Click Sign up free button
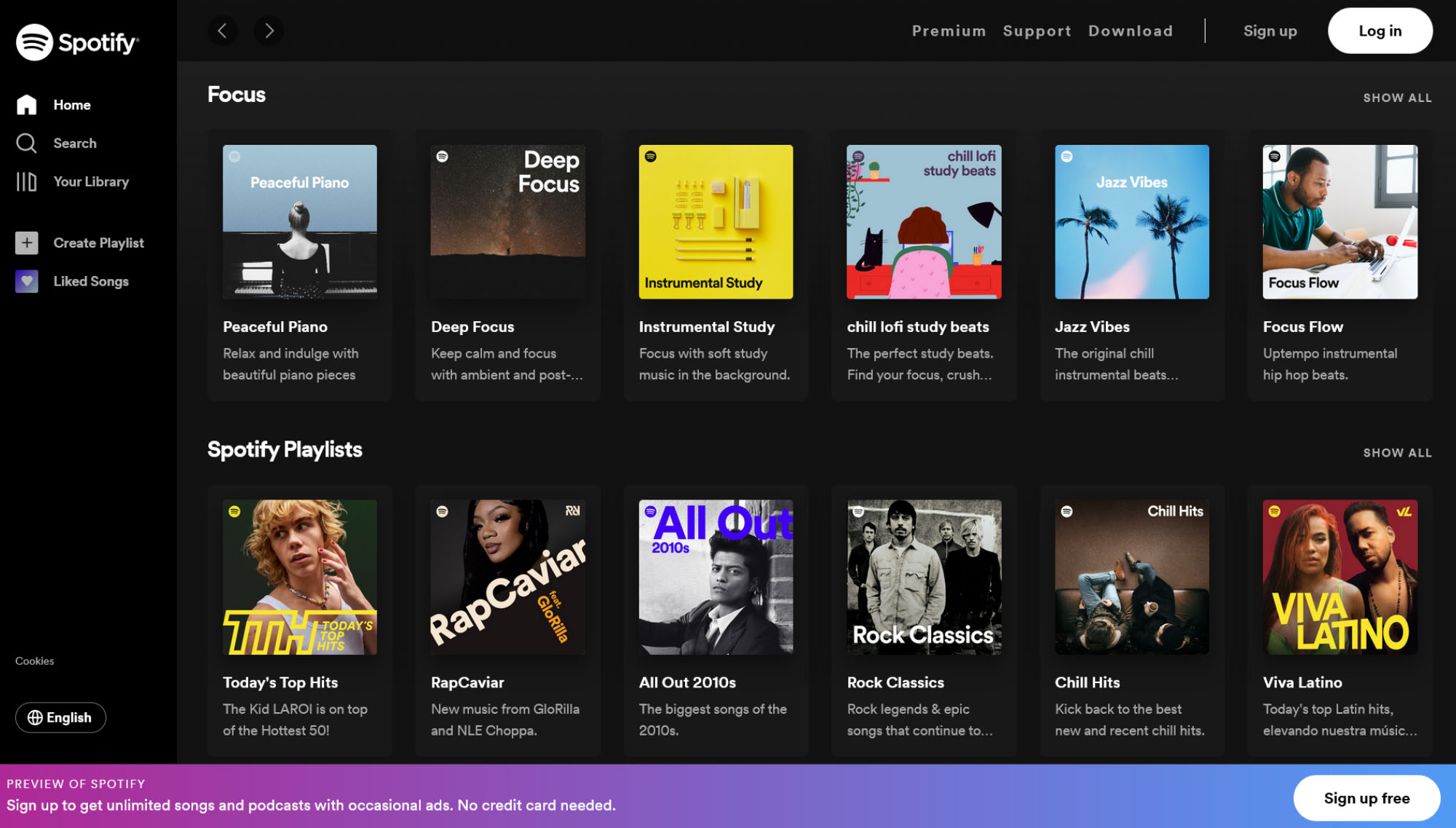 (x=1366, y=798)
